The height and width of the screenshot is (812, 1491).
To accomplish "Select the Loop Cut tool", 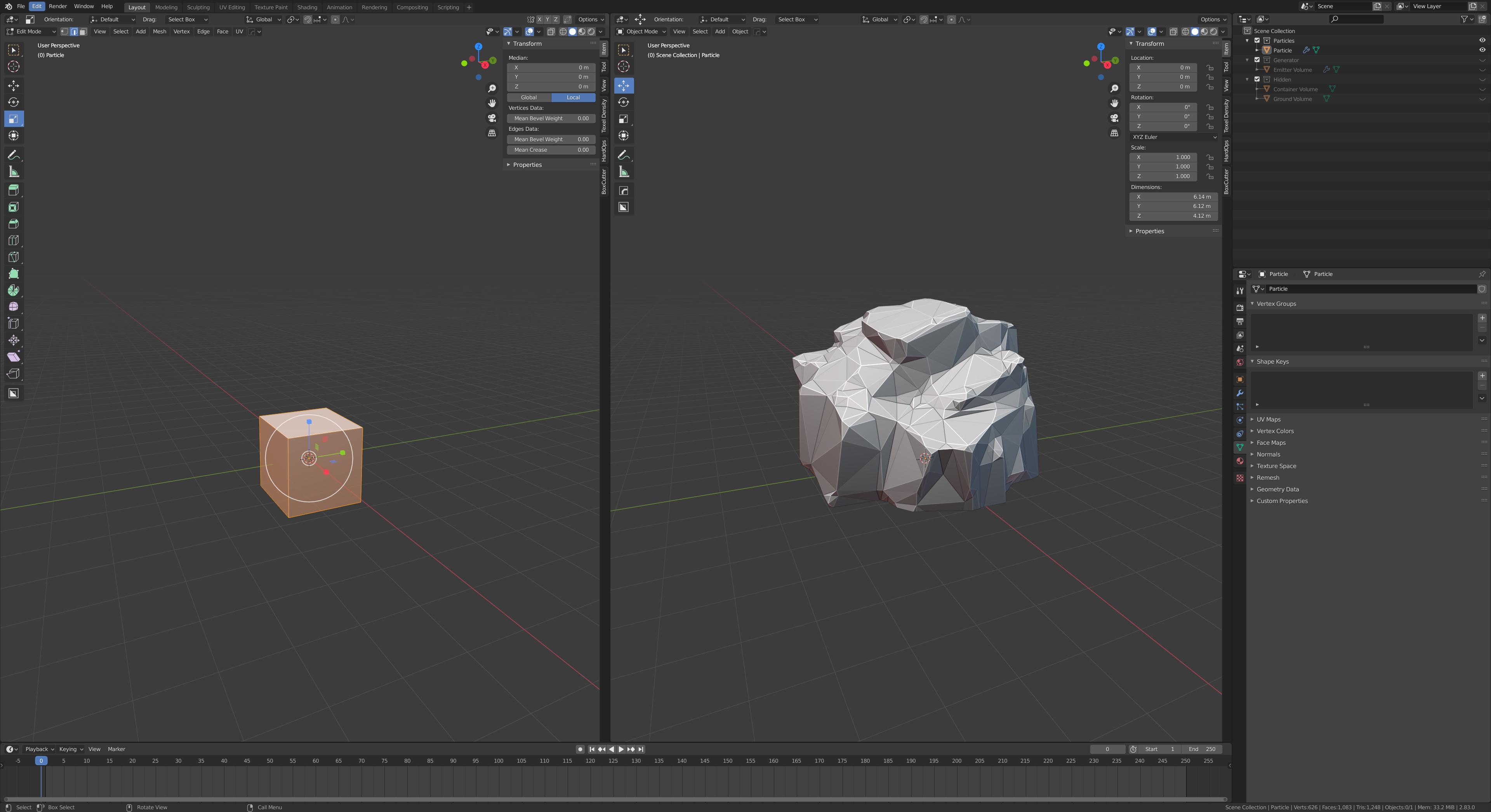I will 13,240.
